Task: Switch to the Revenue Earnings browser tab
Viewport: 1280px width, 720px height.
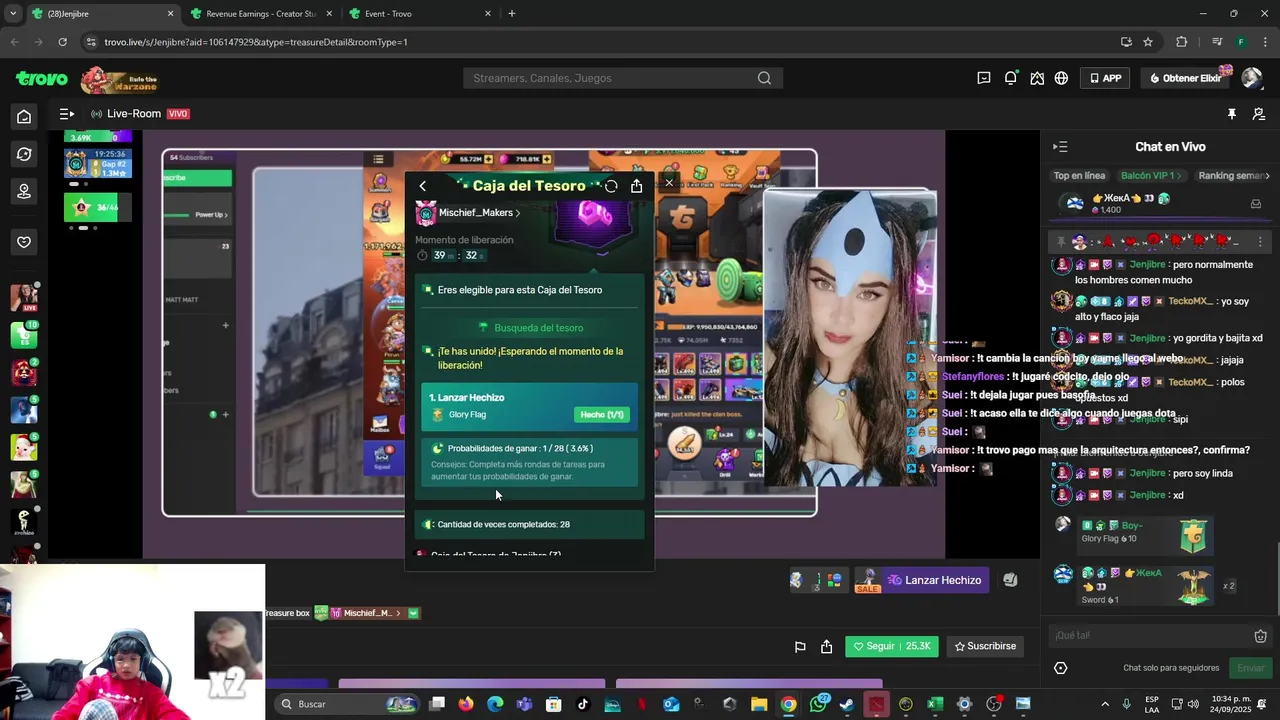Action: [260, 14]
